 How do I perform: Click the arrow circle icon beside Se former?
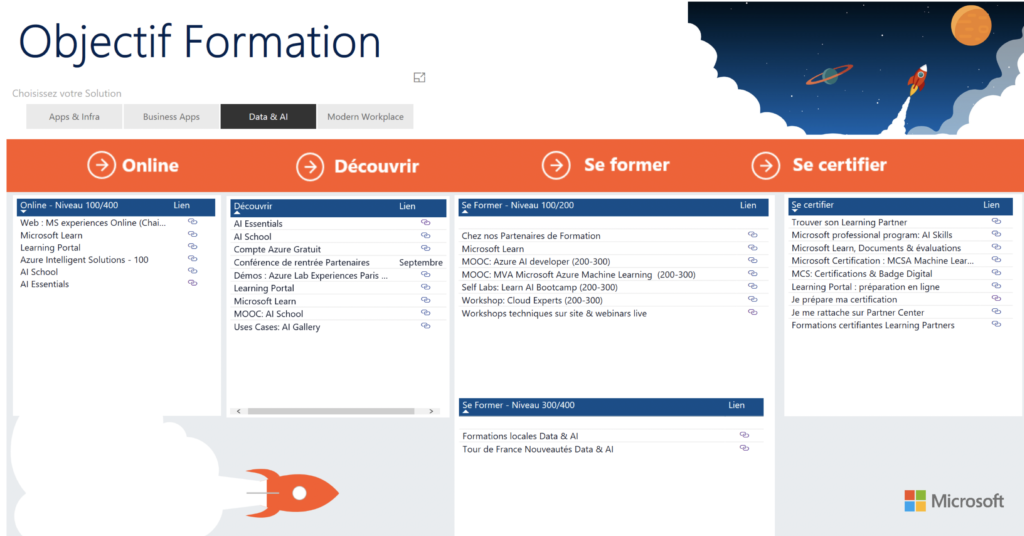556,165
